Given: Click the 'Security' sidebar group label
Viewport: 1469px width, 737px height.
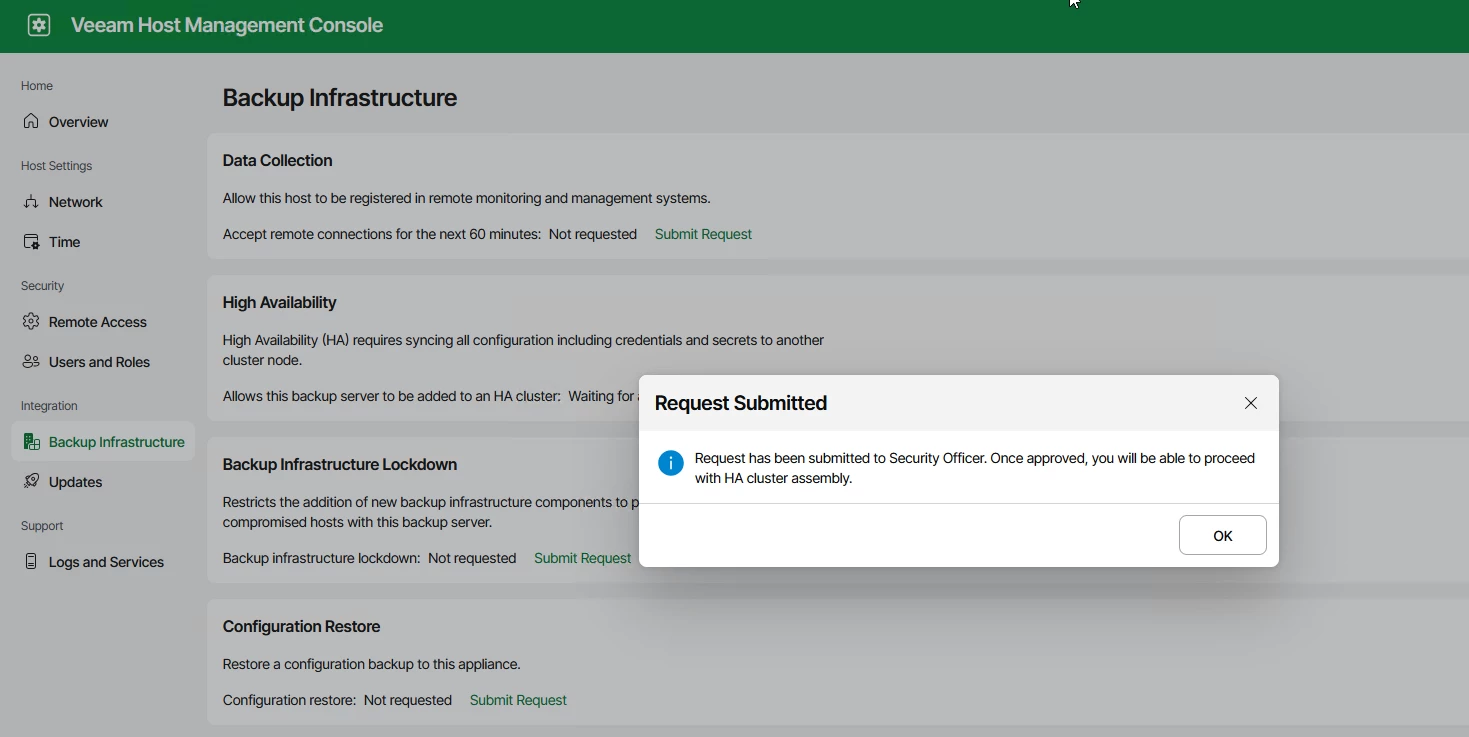Looking at the screenshot, I should [x=43, y=286].
